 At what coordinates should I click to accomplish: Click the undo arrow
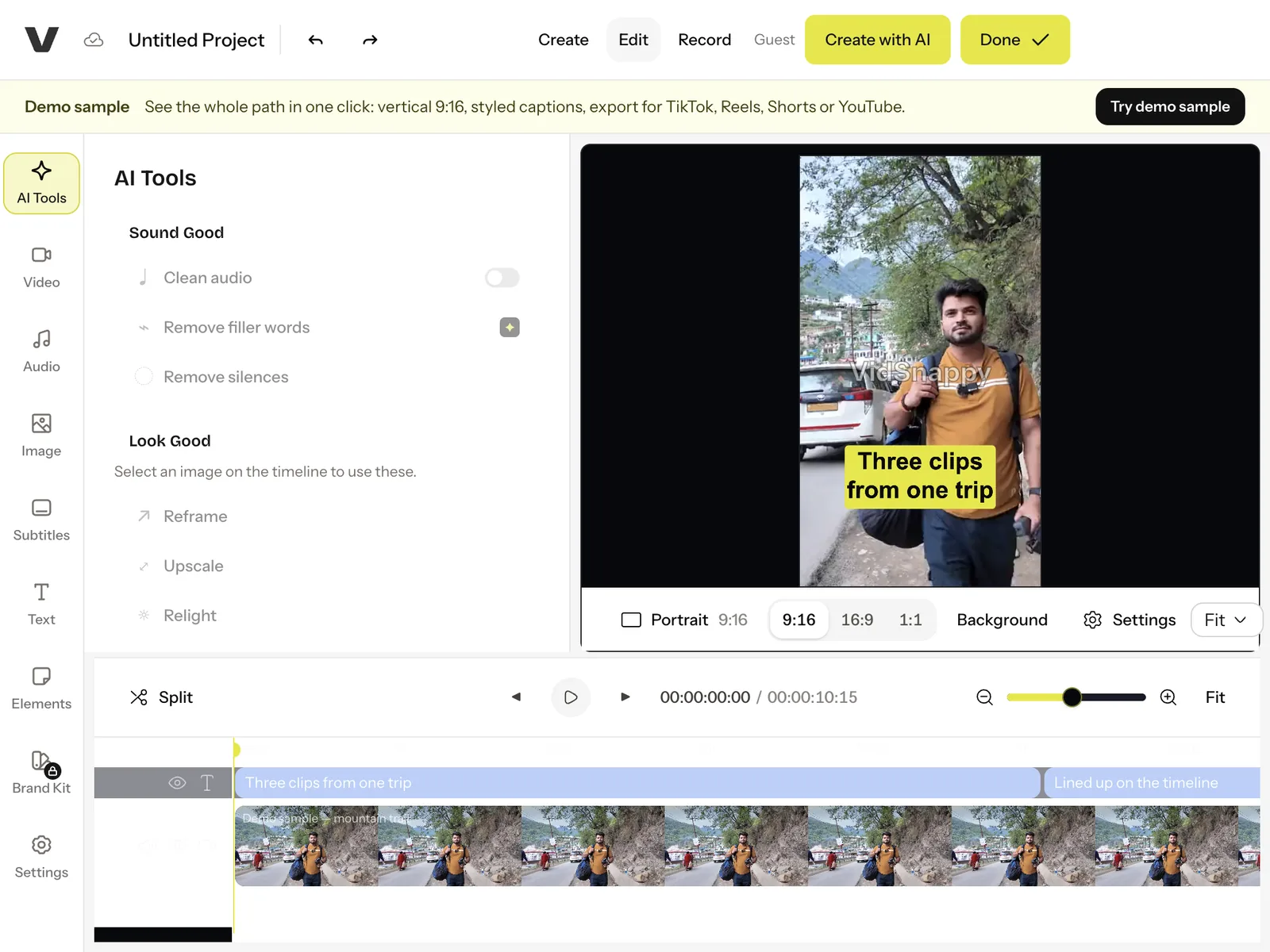(316, 40)
